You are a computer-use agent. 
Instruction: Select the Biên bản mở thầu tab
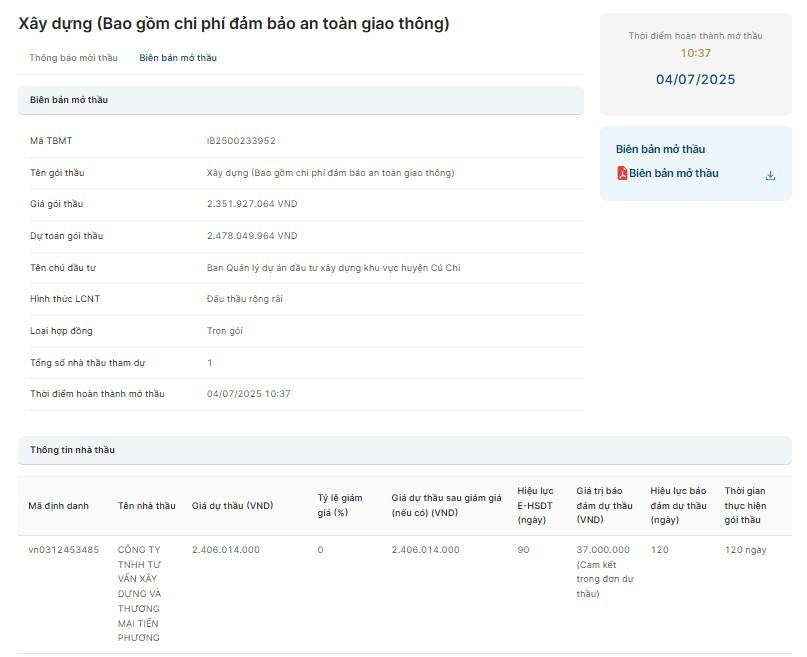click(x=178, y=58)
